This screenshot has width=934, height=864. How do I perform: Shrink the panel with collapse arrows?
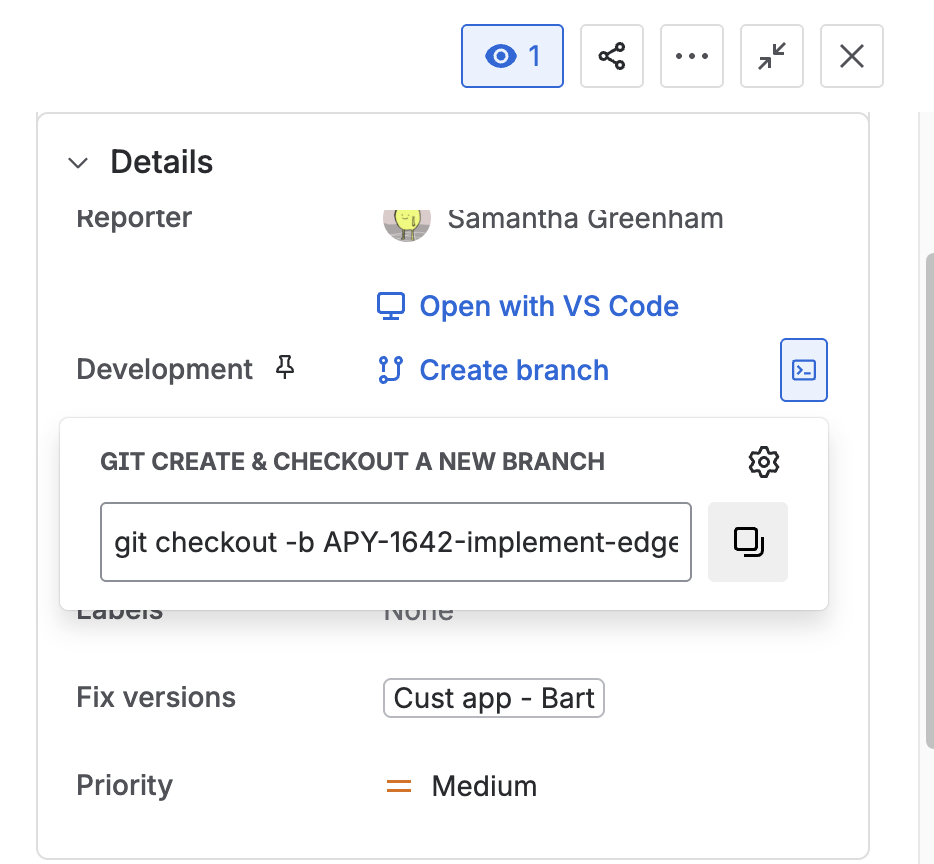click(772, 56)
